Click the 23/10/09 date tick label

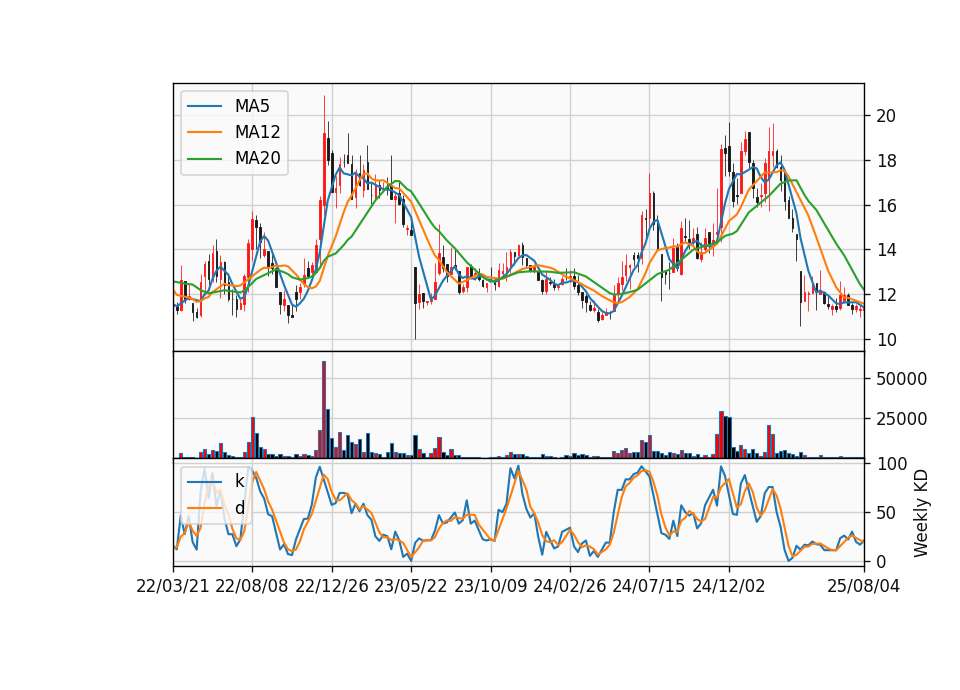(x=490, y=586)
